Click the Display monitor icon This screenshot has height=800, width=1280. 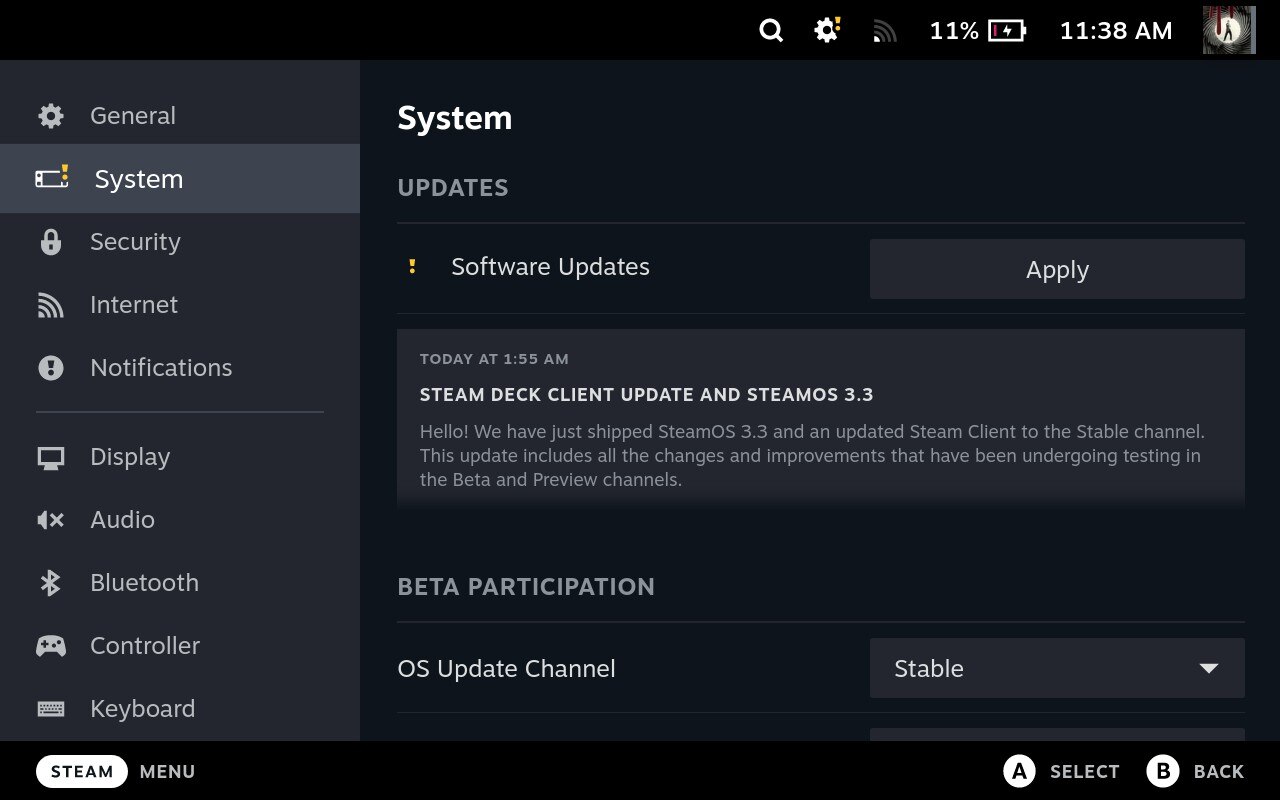coord(50,456)
